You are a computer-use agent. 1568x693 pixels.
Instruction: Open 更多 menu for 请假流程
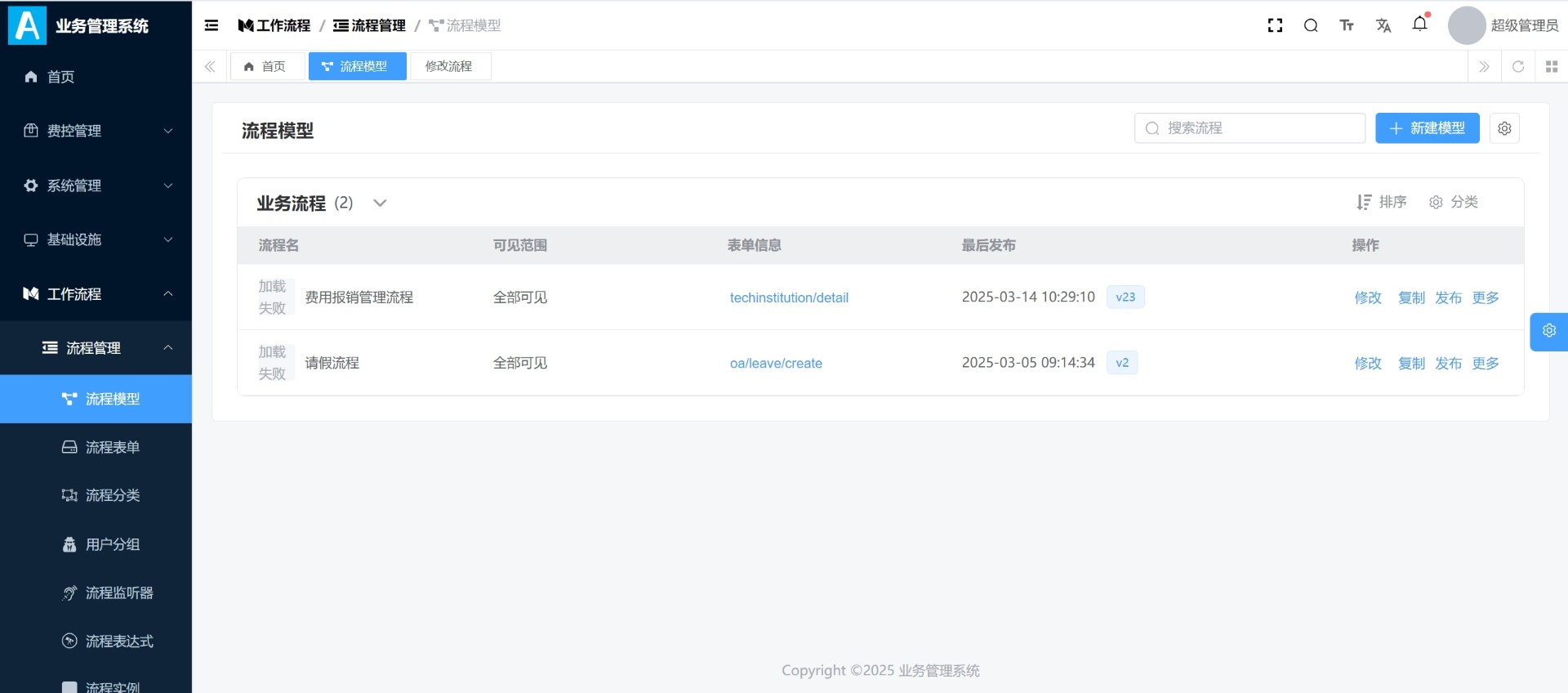click(x=1486, y=363)
